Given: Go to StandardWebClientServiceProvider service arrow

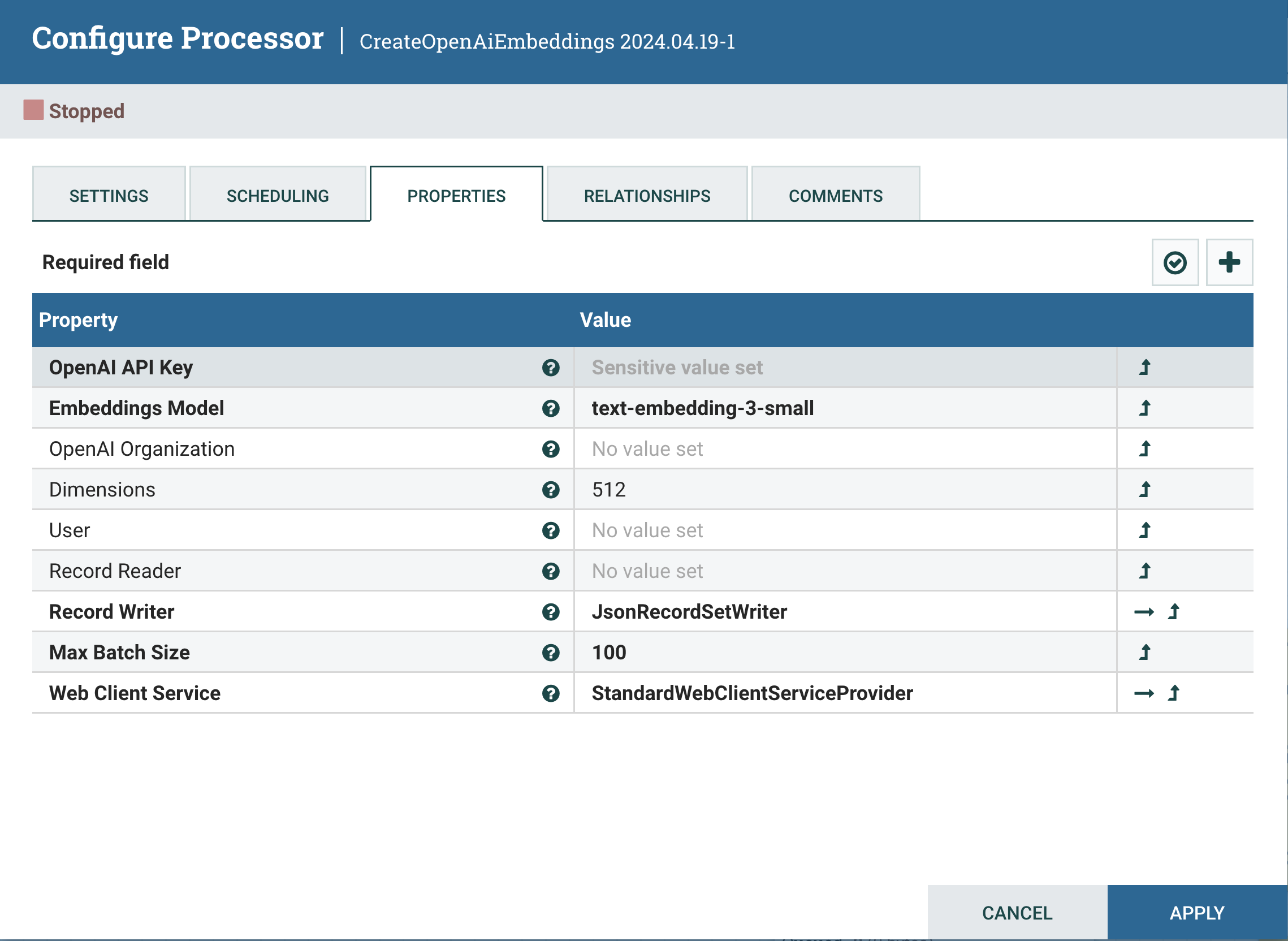Looking at the screenshot, I should [x=1143, y=694].
